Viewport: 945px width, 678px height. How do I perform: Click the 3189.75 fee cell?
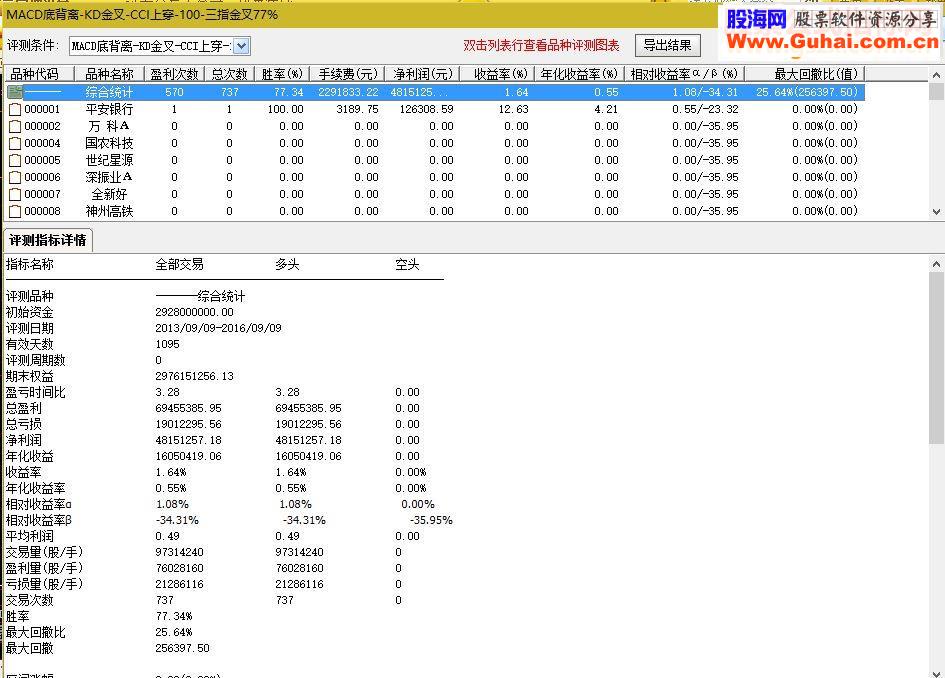[357, 110]
